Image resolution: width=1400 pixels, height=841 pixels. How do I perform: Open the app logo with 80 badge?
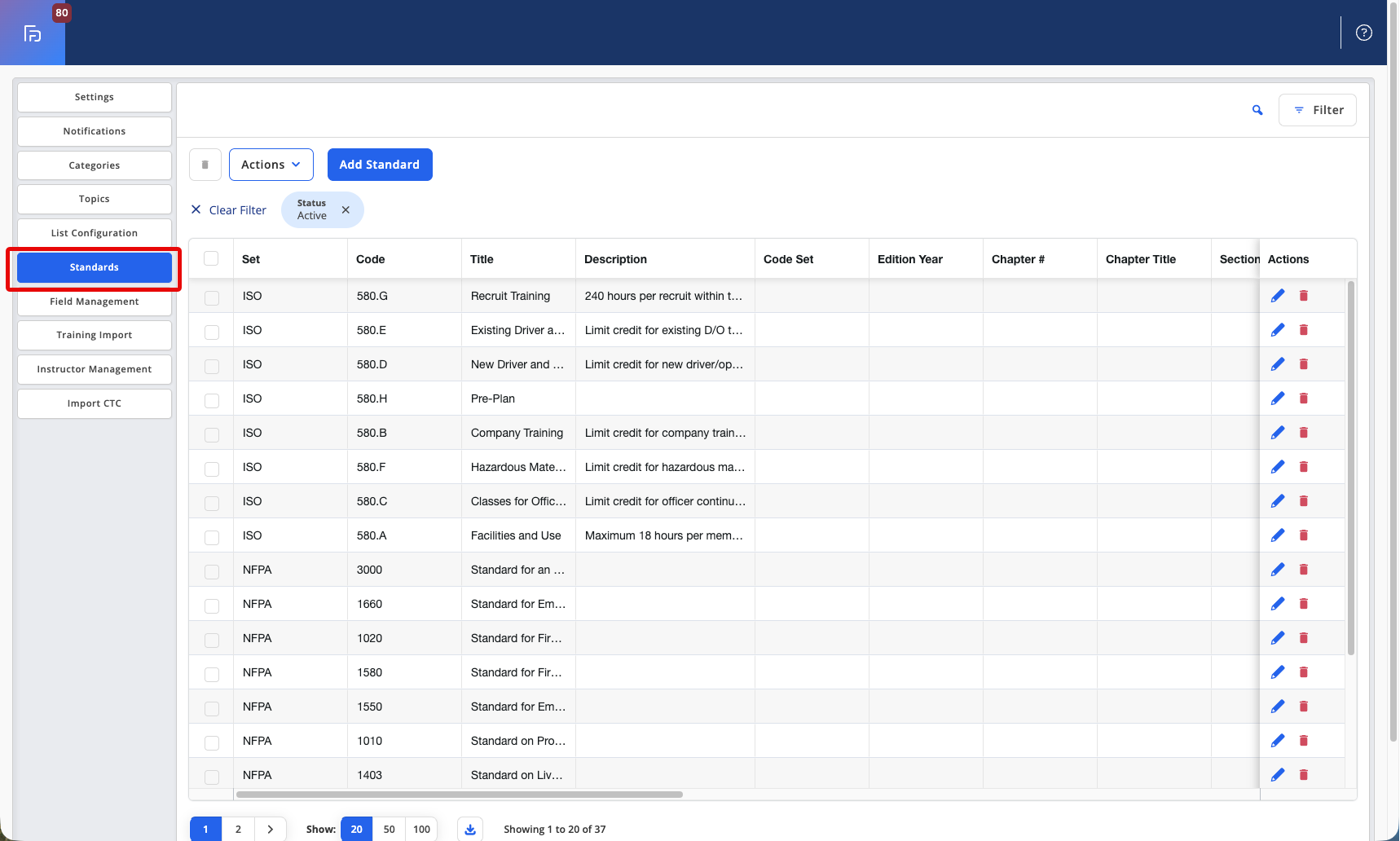tap(33, 33)
